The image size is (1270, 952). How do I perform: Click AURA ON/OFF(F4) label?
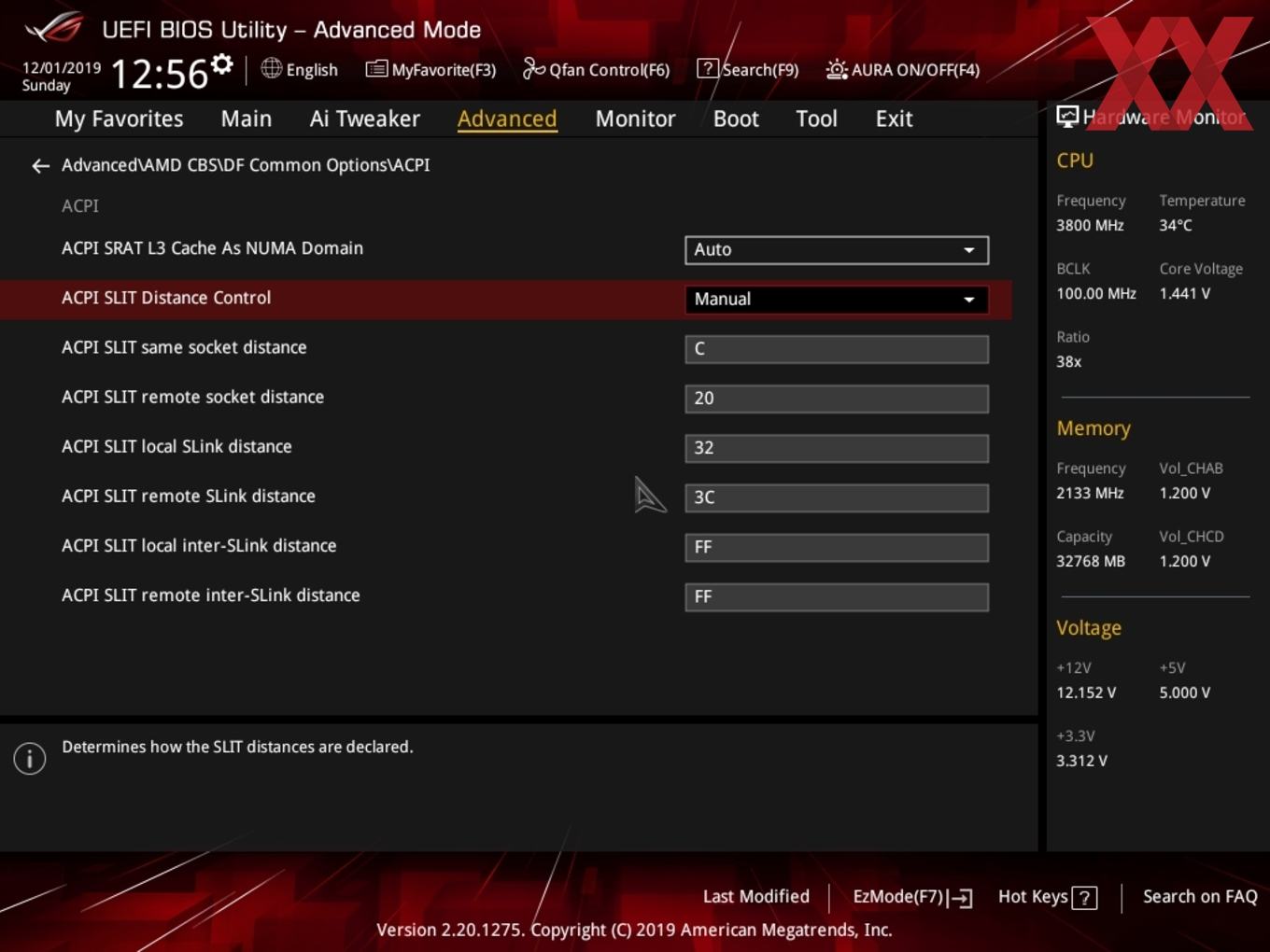[x=915, y=70]
